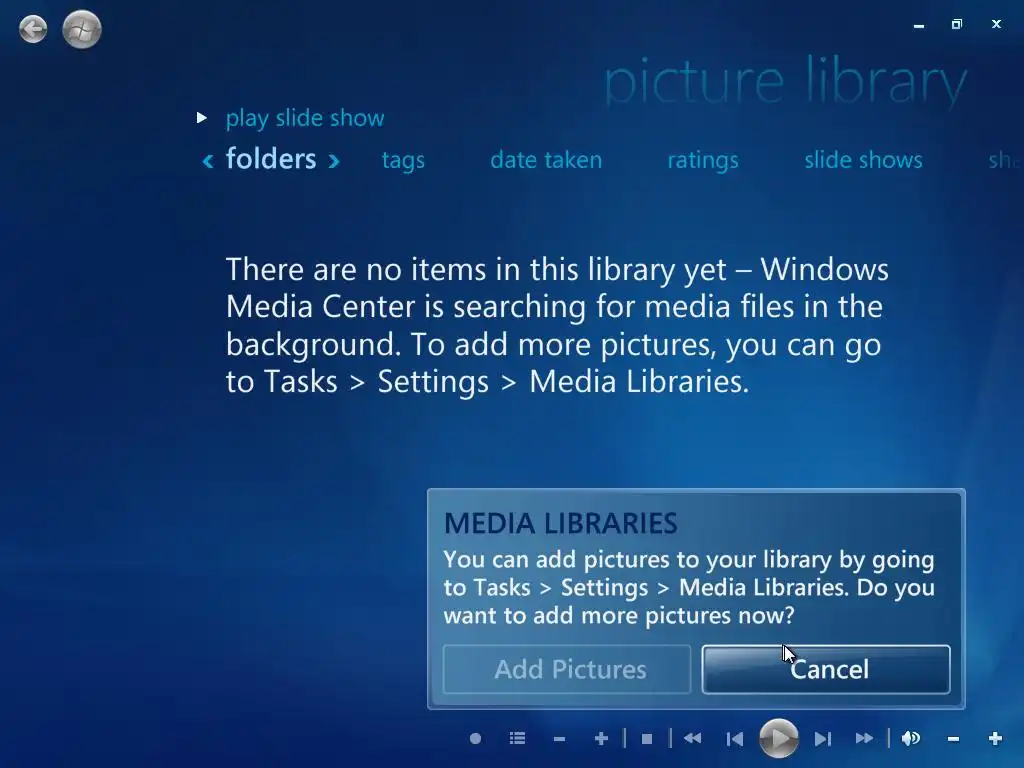This screenshot has height=768, width=1024.
Task: Close the Media Center window
Action: [996, 24]
